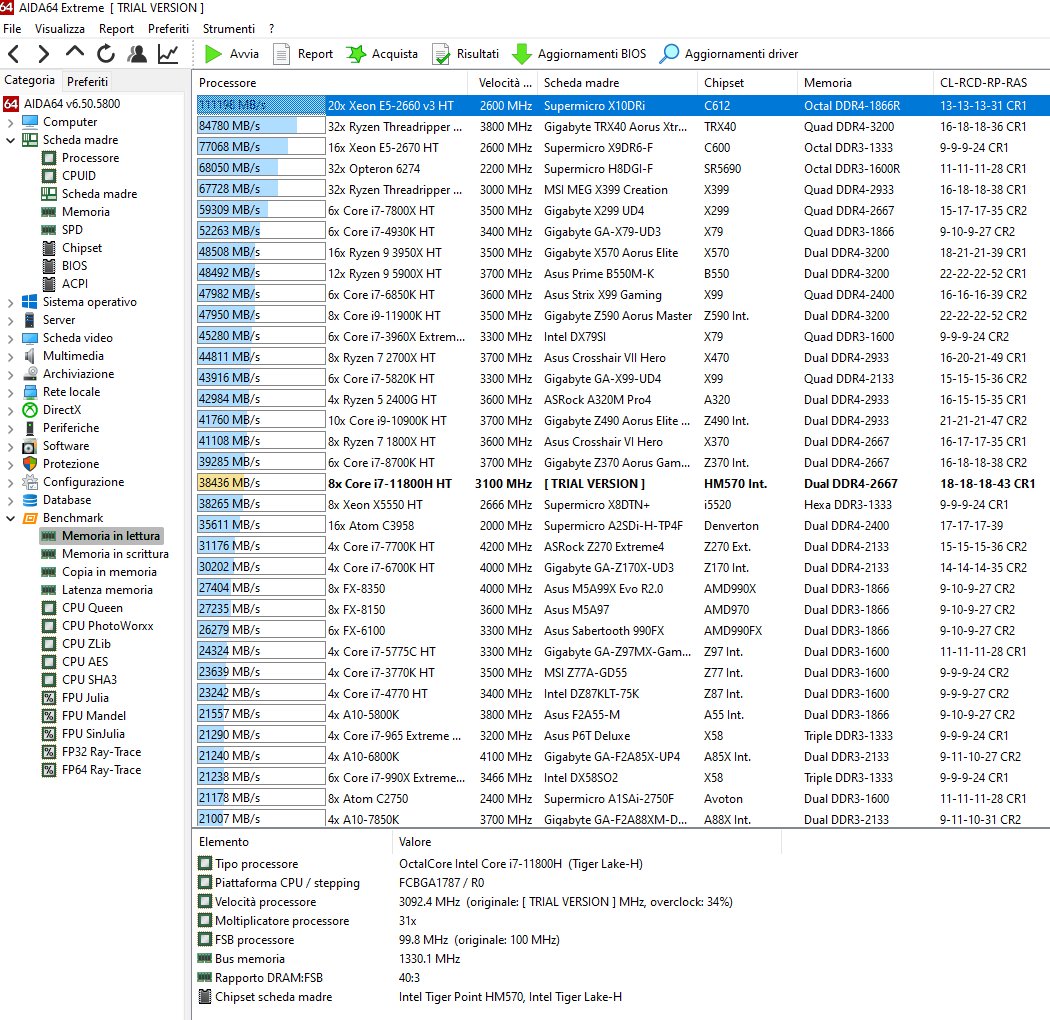
Task: Select the BIOS tree icon
Action: click(x=49, y=266)
